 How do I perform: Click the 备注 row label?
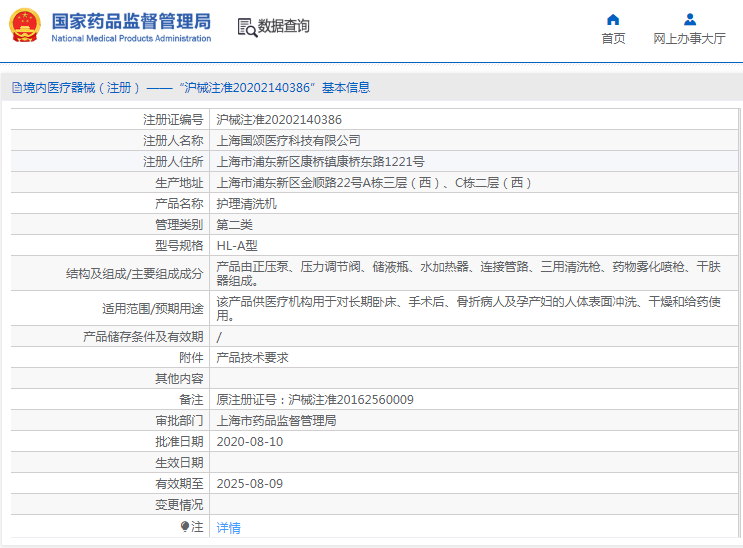click(191, 400)
